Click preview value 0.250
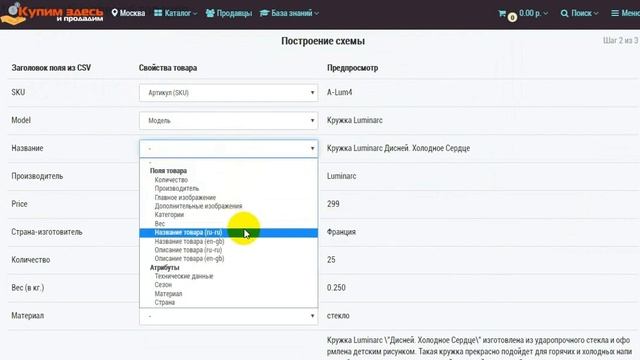This screenshot has height=360, width=640. (336, 288)
